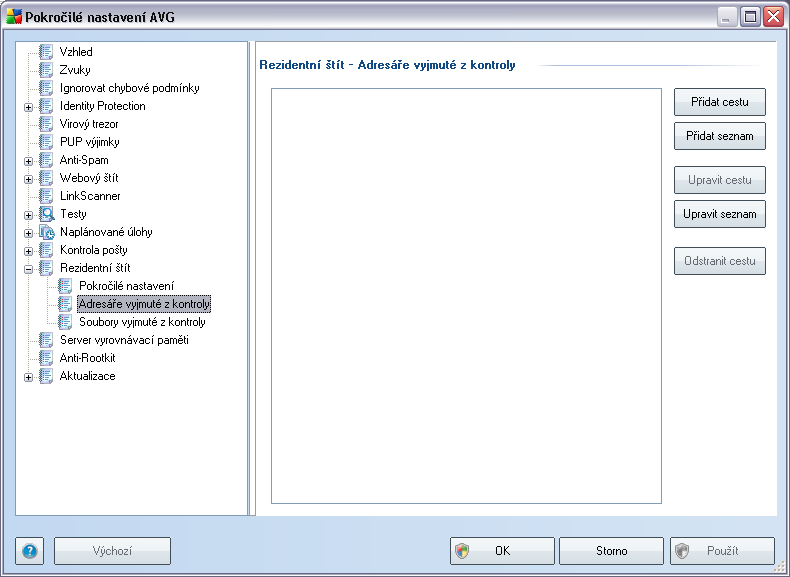This screenshot has height=577, width=790.
Task: Select Testy label in the tree
Action: [x=73, y=214]
